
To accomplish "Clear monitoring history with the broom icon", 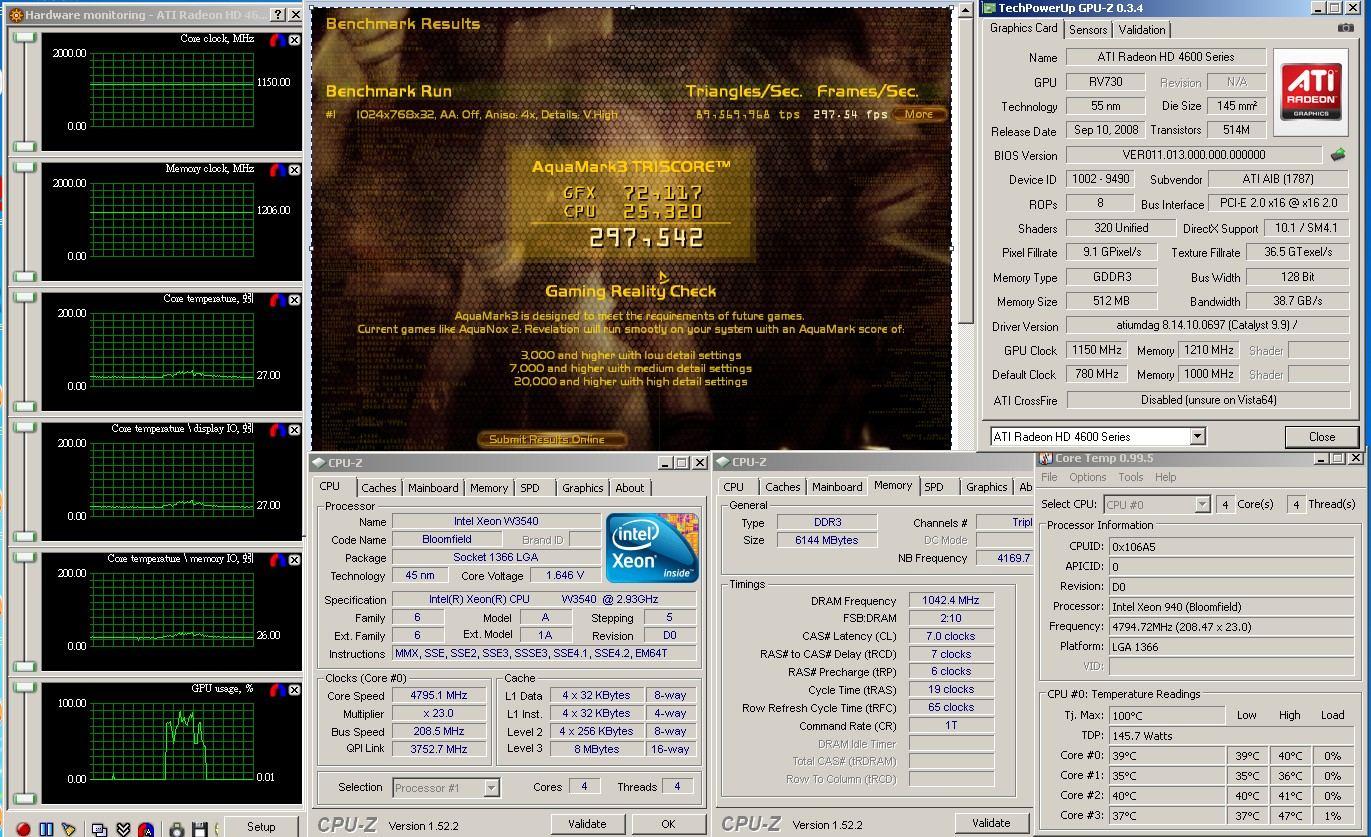I will click(69, 829).
